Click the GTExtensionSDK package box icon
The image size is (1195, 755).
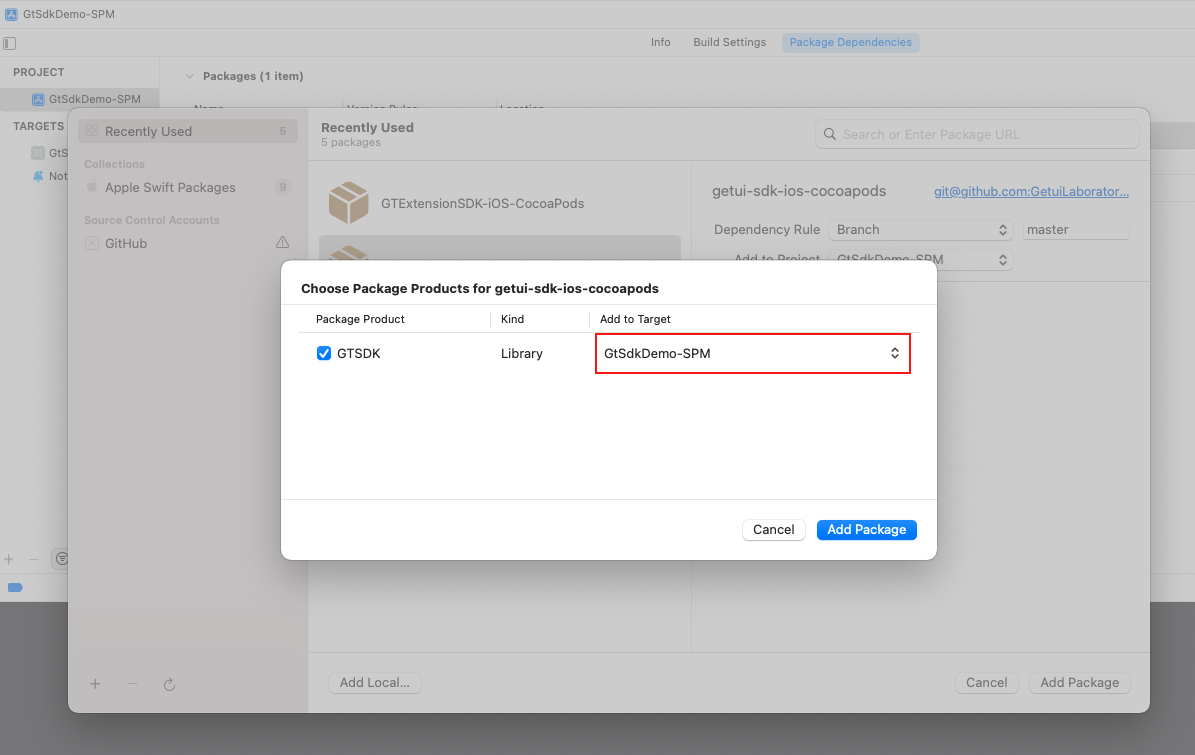click(x=348, y=203)
